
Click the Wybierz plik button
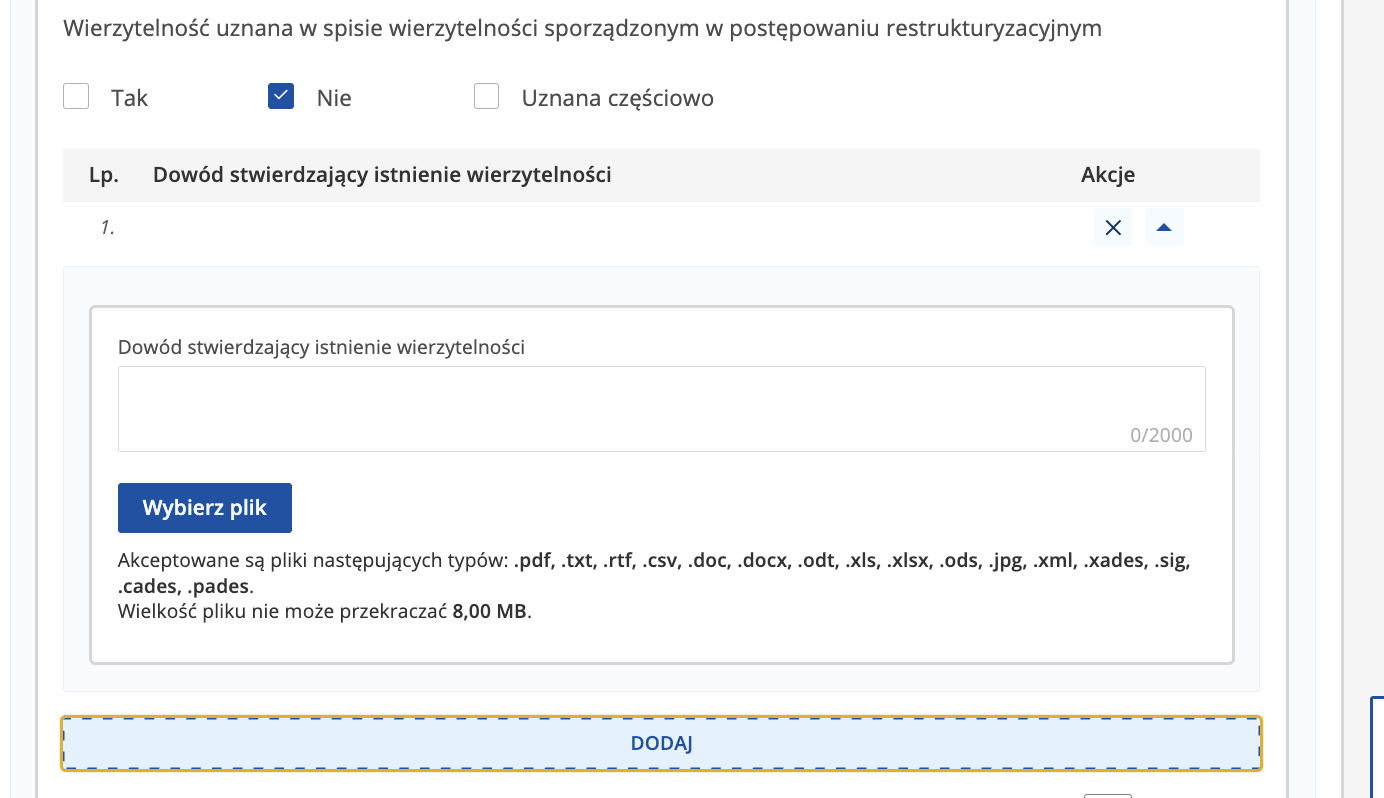pyautogui.click(x=205, y=508)
